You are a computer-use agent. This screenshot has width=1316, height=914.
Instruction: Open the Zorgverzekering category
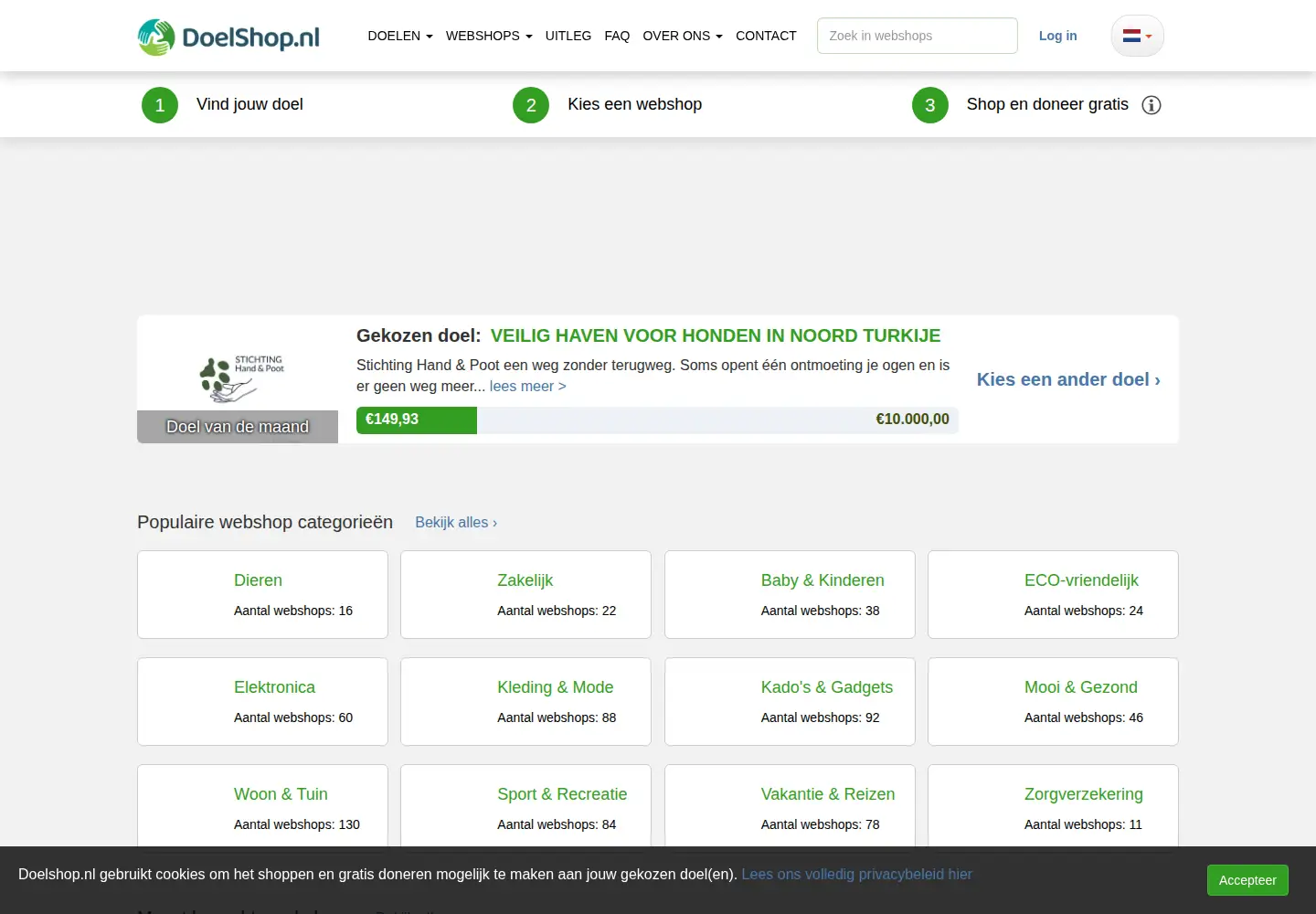(1053, 805)
